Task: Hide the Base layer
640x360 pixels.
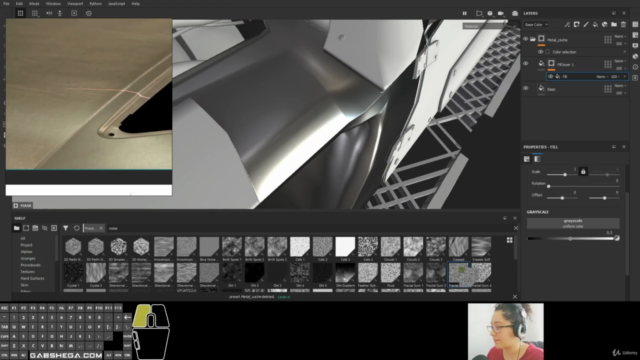Action: pyautogui.click(x=526, y=88)
